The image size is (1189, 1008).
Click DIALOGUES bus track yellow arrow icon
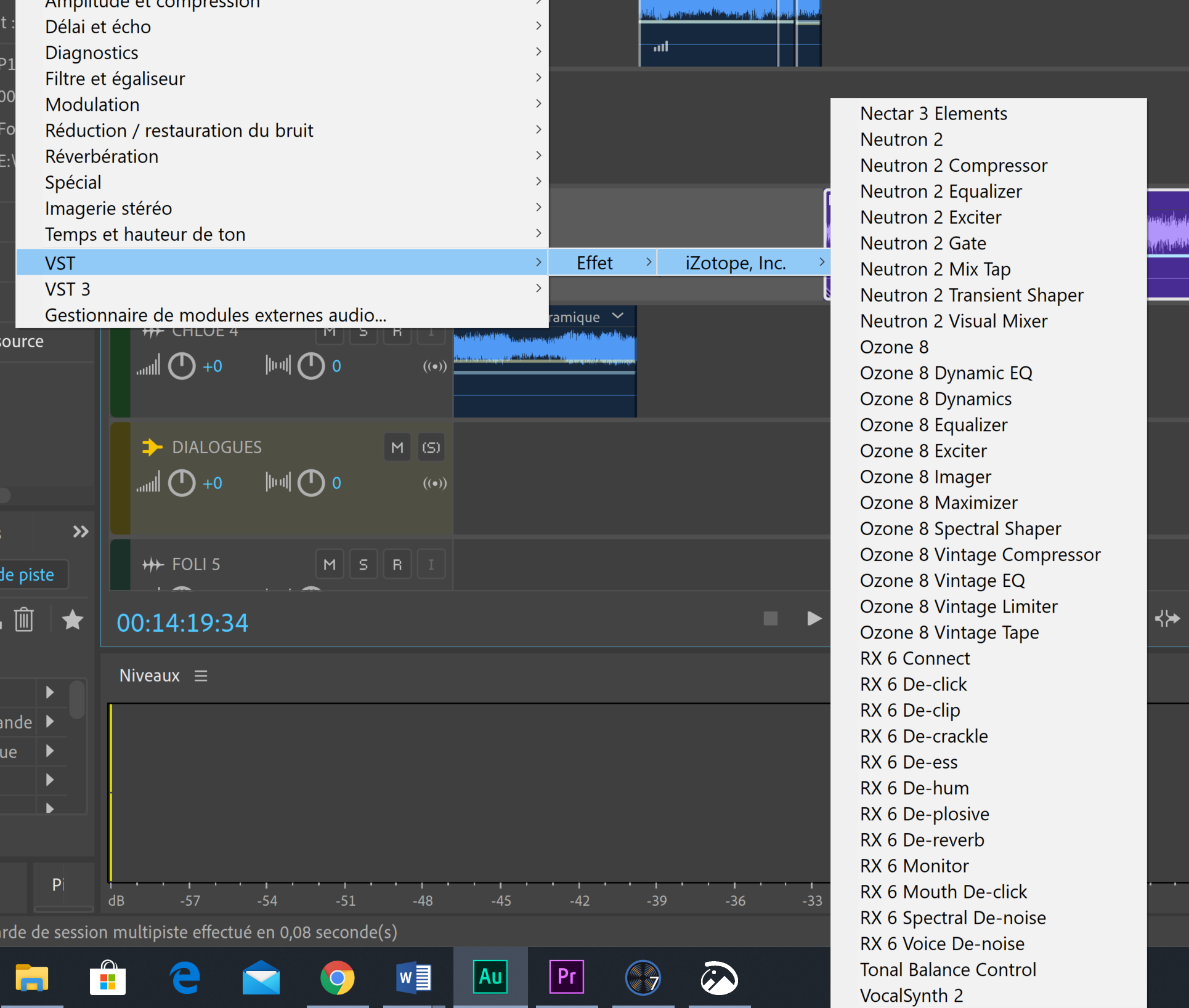tap(152, 447)
